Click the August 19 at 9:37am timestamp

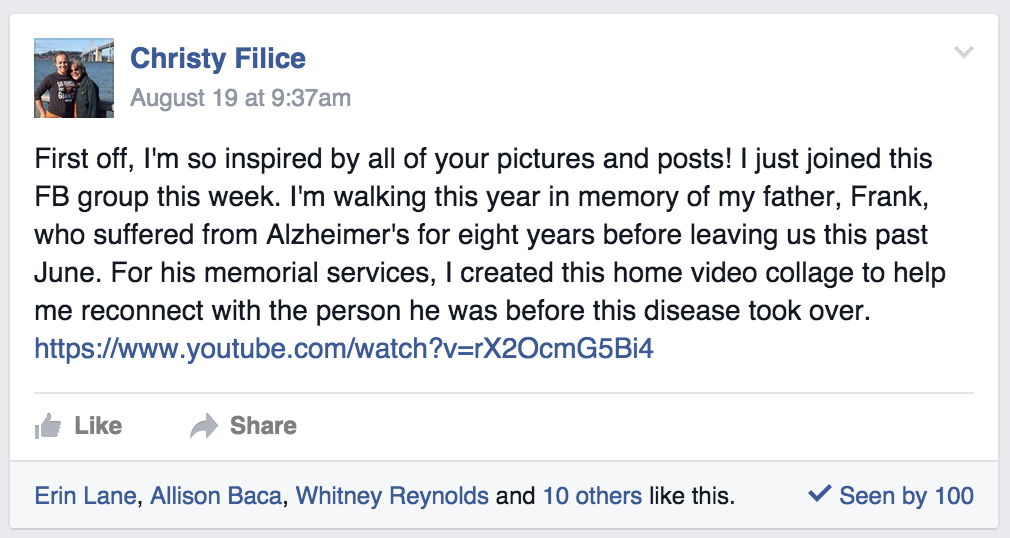(x=241, y=98)
